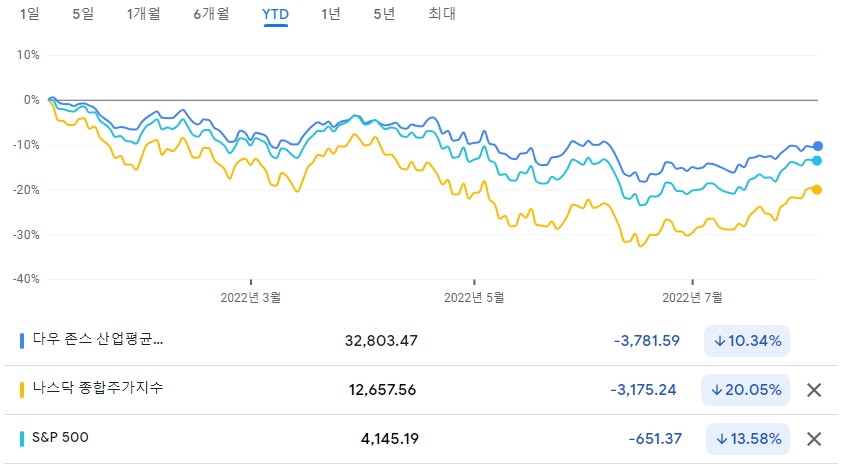Click the teal endpoint dot on chart
This screenshot has height=468, width=845.
click(x=817, y=161)
